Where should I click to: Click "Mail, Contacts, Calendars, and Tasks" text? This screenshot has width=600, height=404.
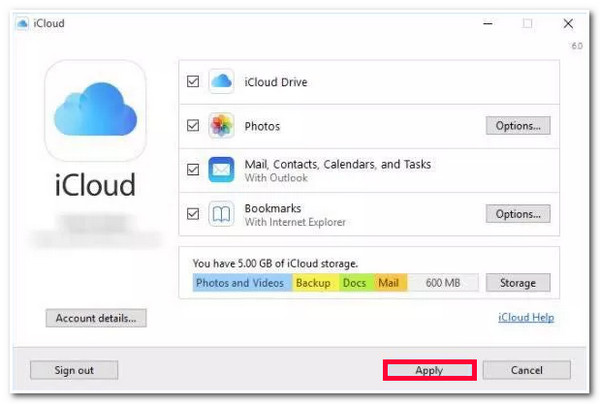click(338, 165)
